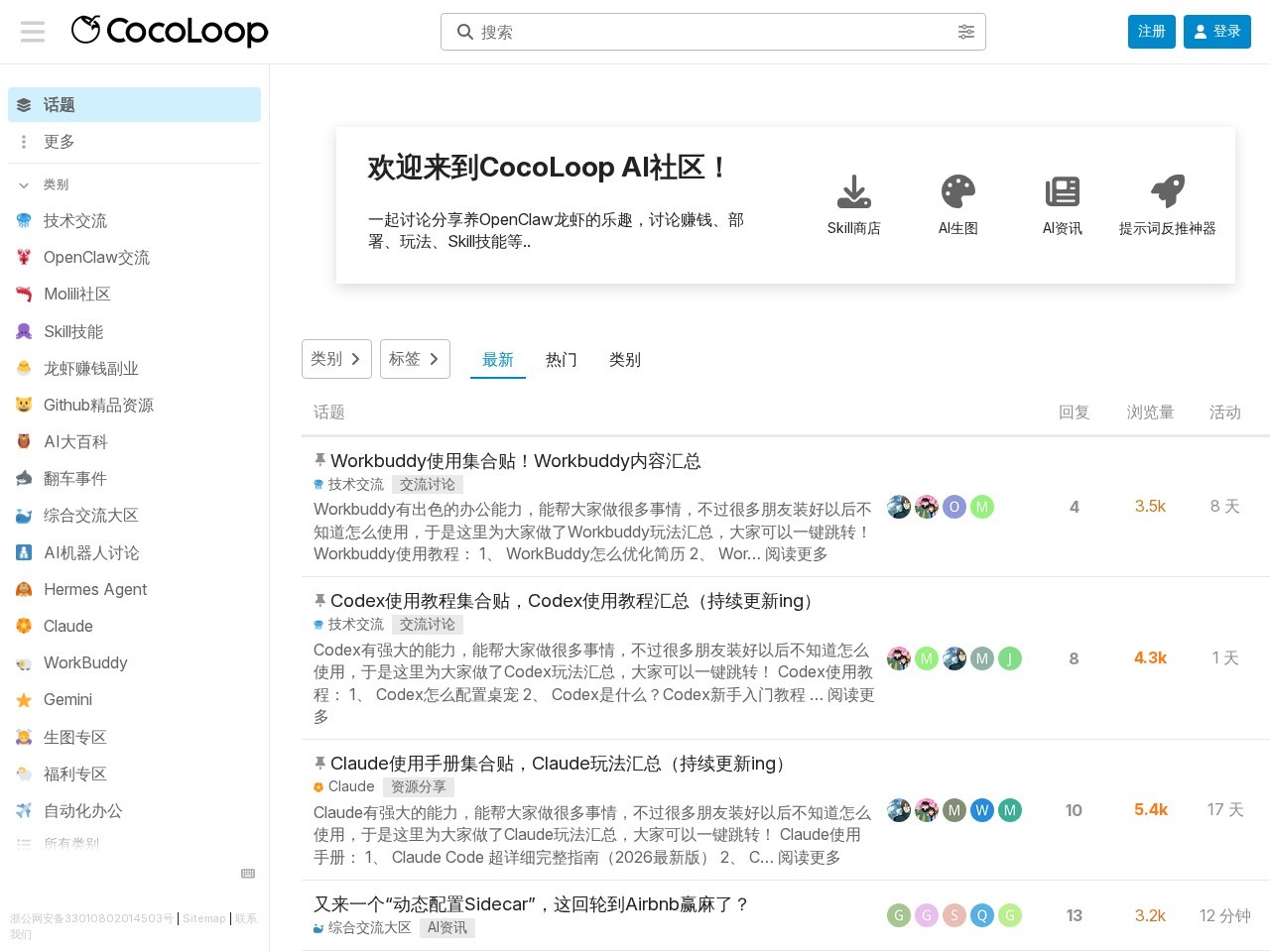Click the AI资讯 tag on Sidecar topic
1270x952 pixels.
pos(447,928)
